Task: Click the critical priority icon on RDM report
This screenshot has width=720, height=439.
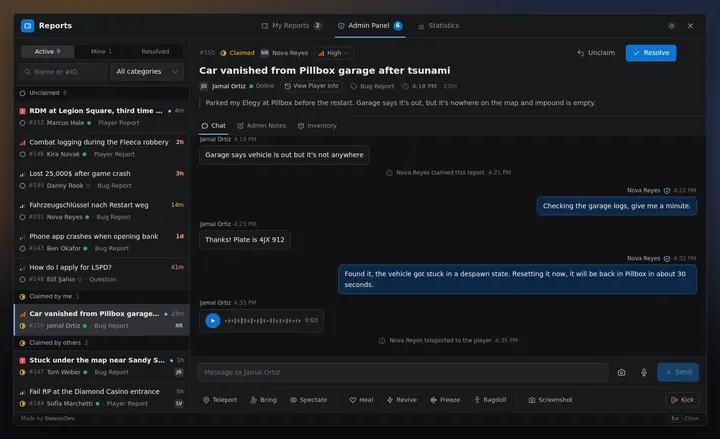Action: click(22, 111)
